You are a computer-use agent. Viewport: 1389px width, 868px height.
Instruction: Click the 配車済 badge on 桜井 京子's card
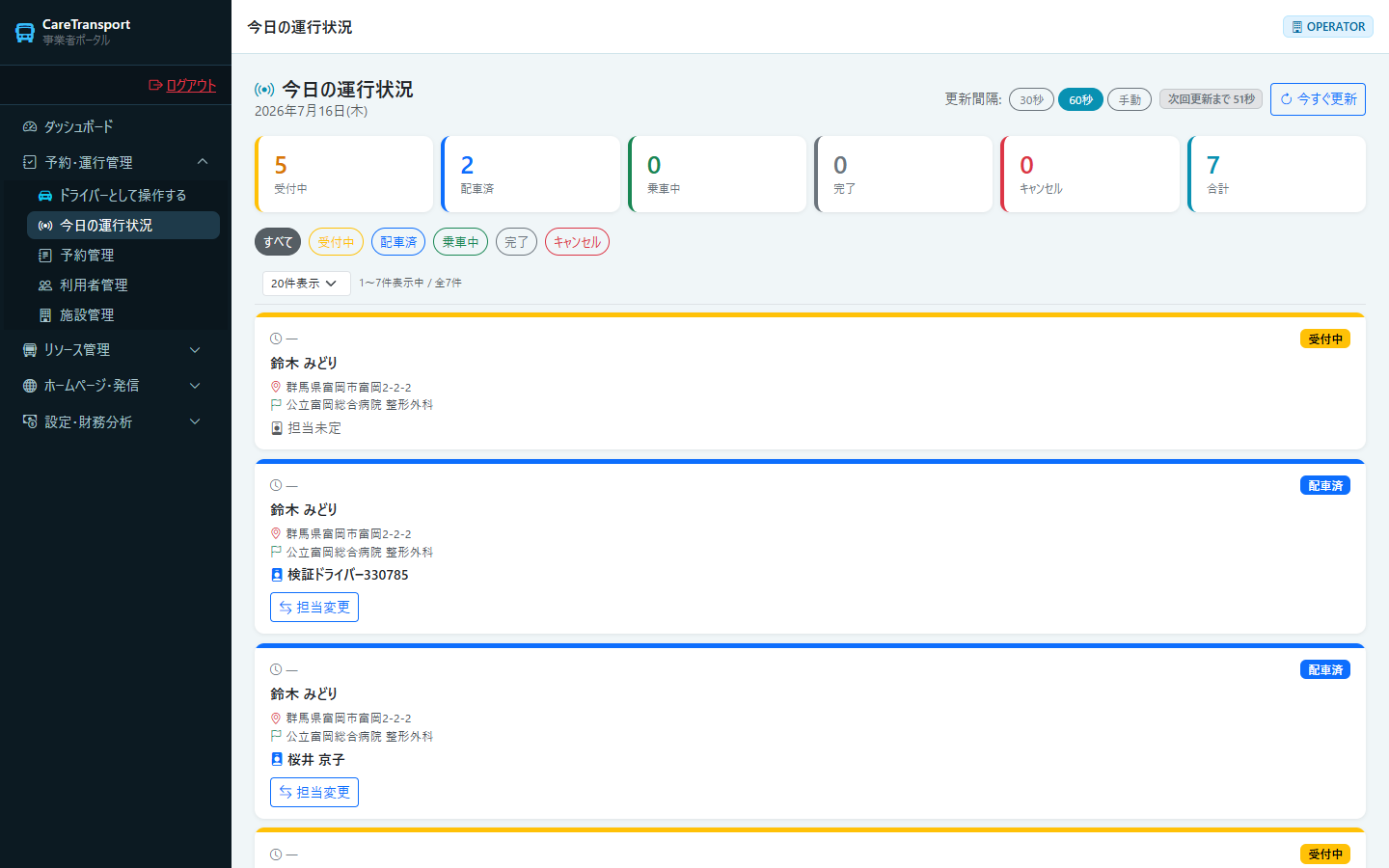1325,670
